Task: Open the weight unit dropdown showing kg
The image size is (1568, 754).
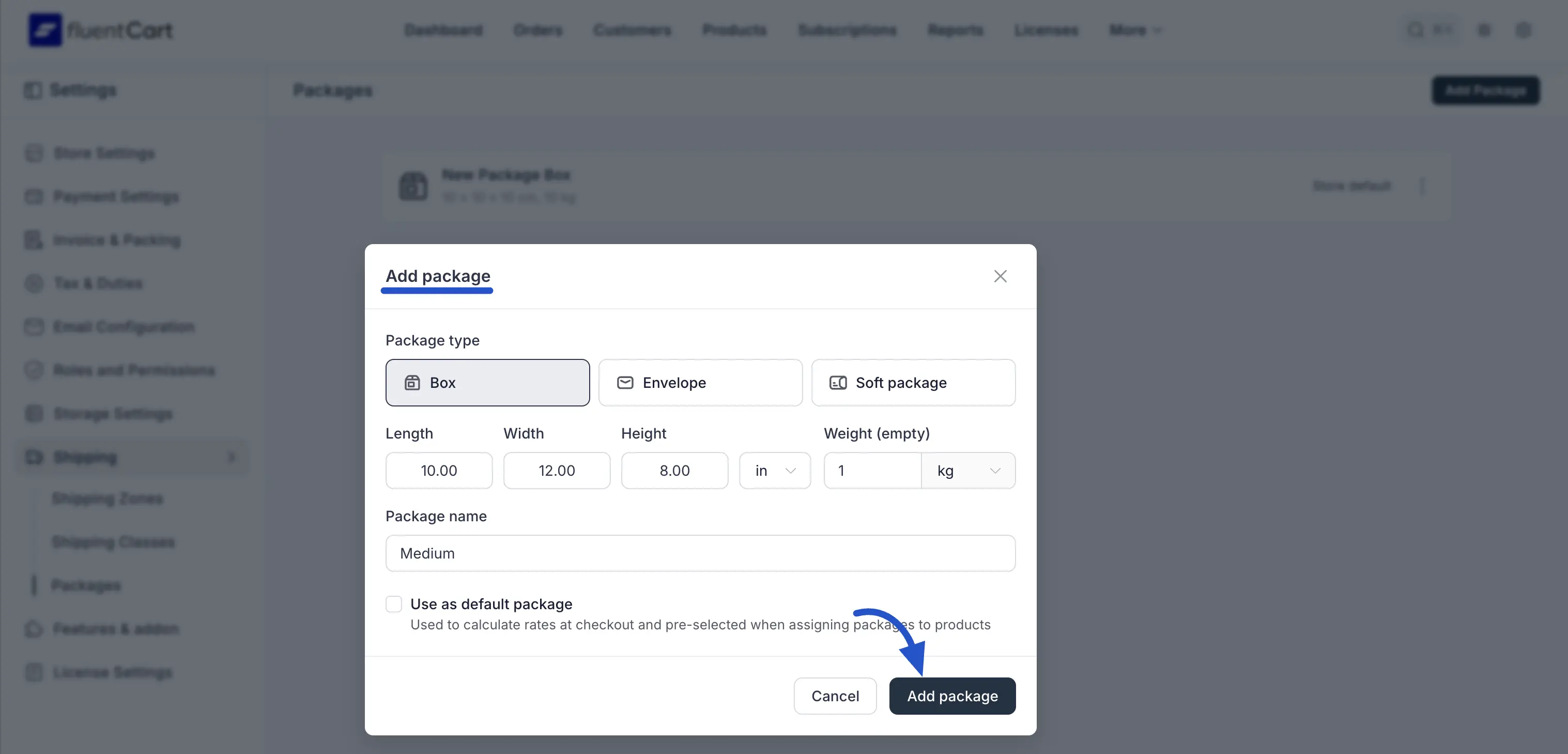Action: (x=968, y=470)
